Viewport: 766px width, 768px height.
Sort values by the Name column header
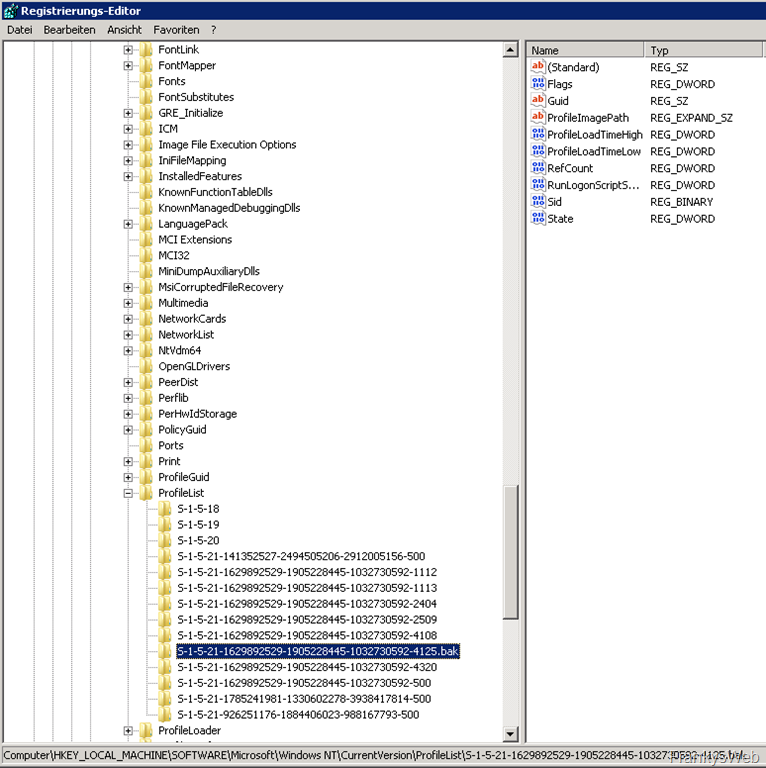(583, 50)
